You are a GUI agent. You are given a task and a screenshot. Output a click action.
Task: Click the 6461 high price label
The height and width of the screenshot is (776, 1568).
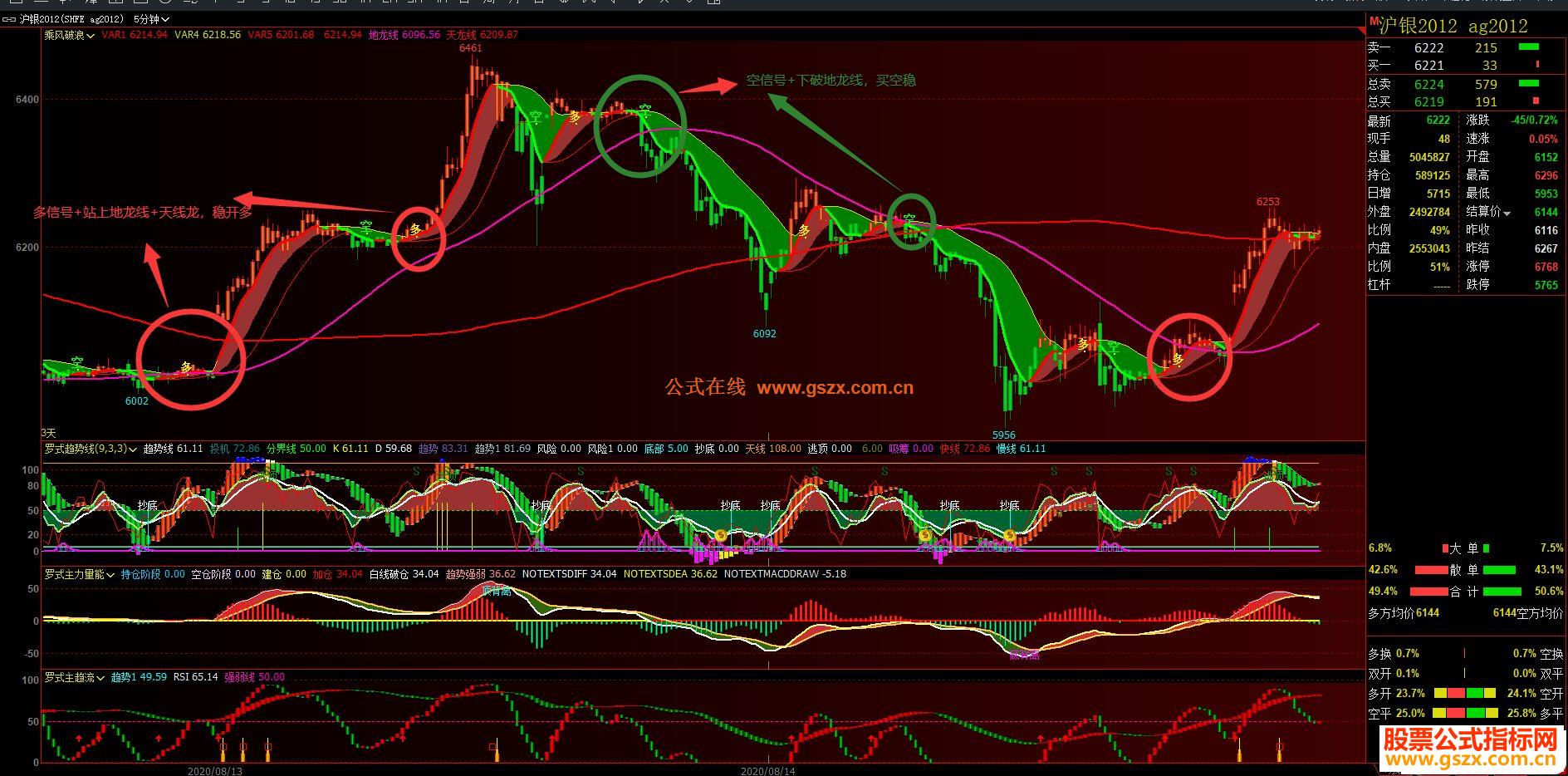pyautogui.click(x=471, y=48)
